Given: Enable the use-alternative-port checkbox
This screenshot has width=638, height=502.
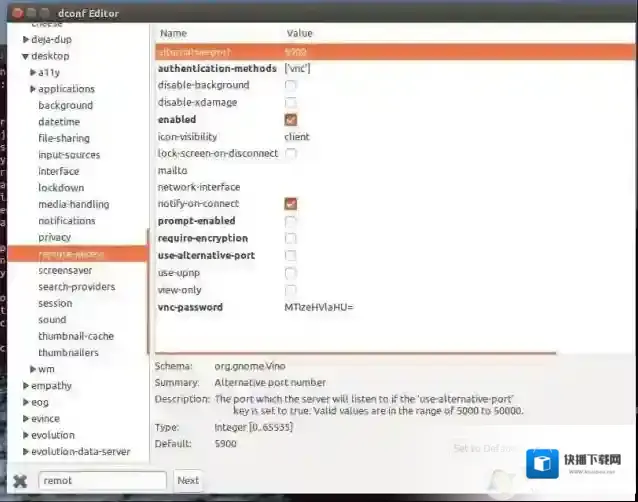Looking at the screenshot, I should [x=291, y=256].
